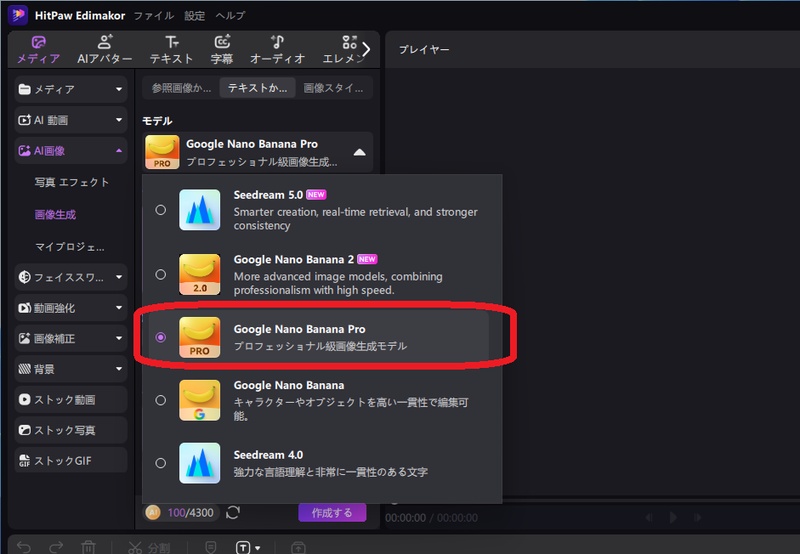Open the T tool dropdown arrow
Image resolution: width=800 pixels, height=554 pixels.
pos(258,548)
